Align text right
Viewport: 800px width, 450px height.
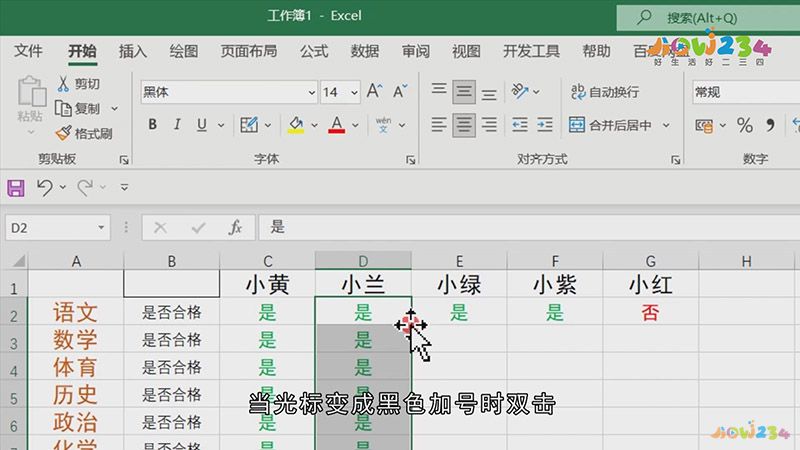tap(489, 124)
